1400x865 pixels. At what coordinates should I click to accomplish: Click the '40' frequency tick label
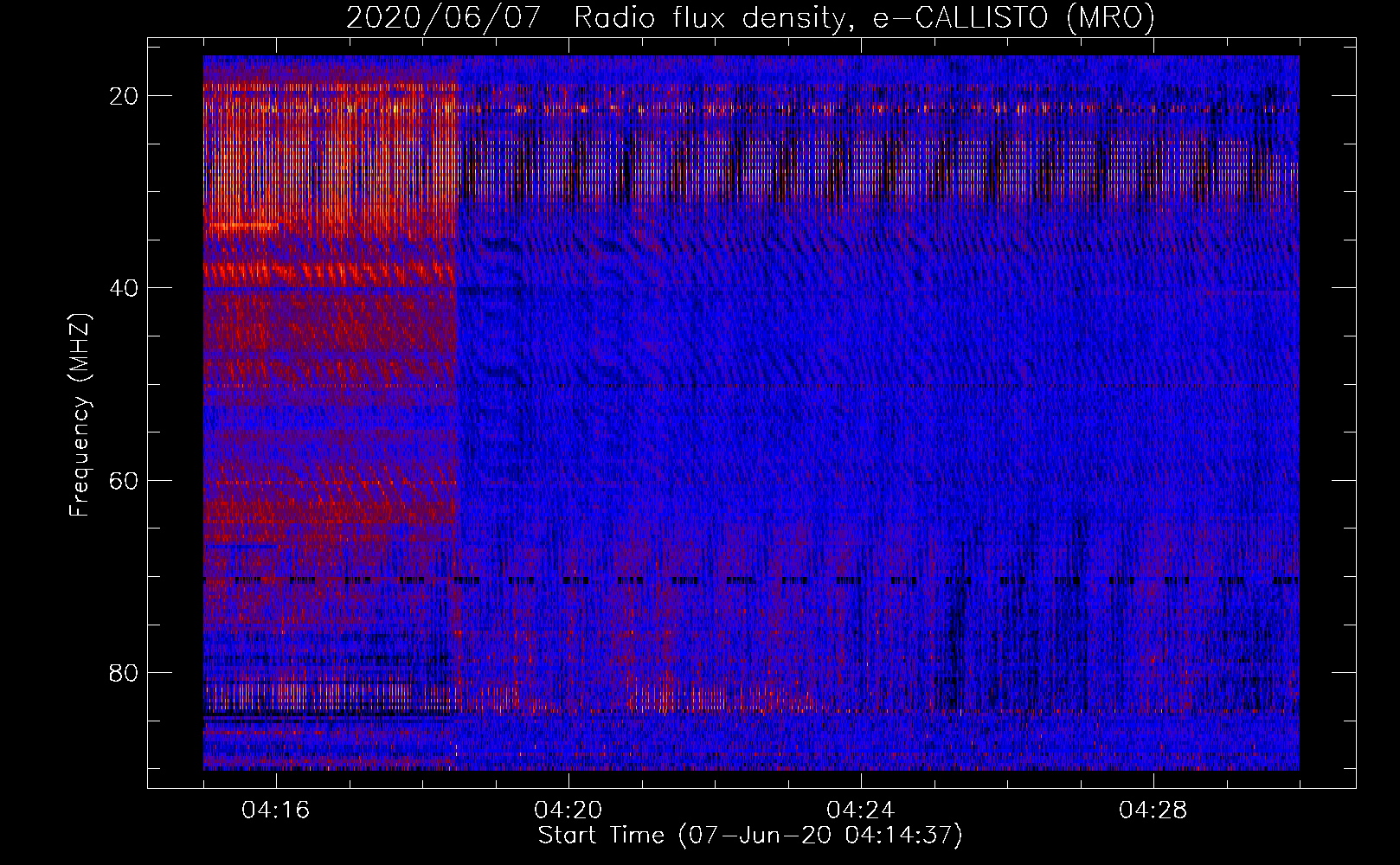pyautogui.click(x=124, y=288)
